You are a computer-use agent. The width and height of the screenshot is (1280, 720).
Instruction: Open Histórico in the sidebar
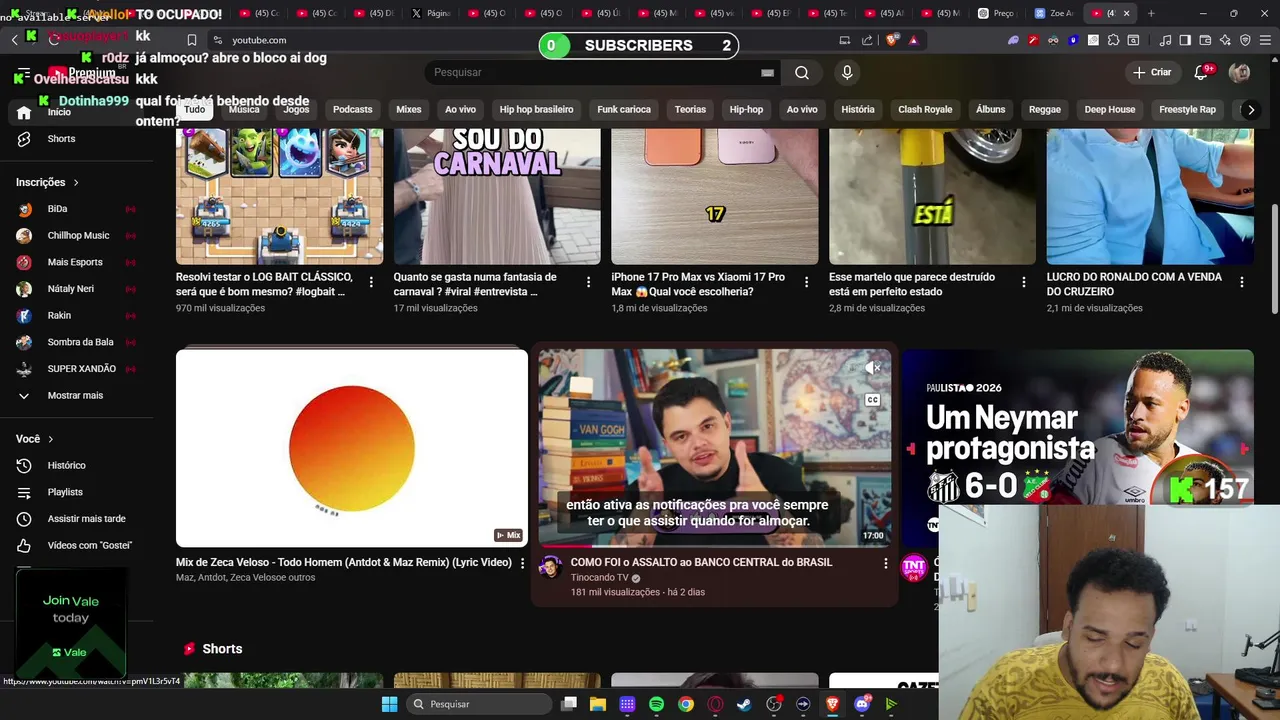(66, 465)
